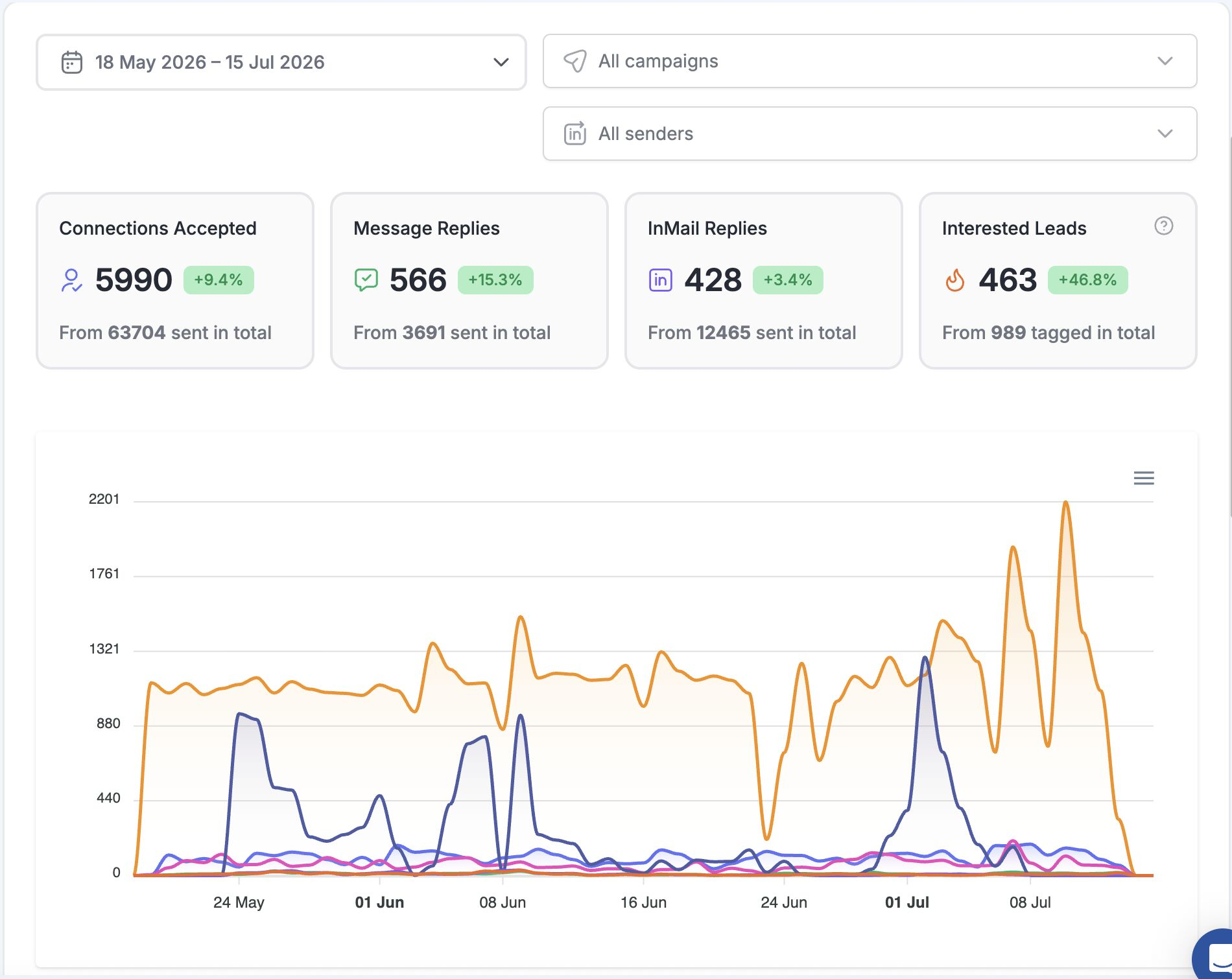Click the 08 Jul axis label
This screenshot has width=1232, height=979.
pos(1030,902)
